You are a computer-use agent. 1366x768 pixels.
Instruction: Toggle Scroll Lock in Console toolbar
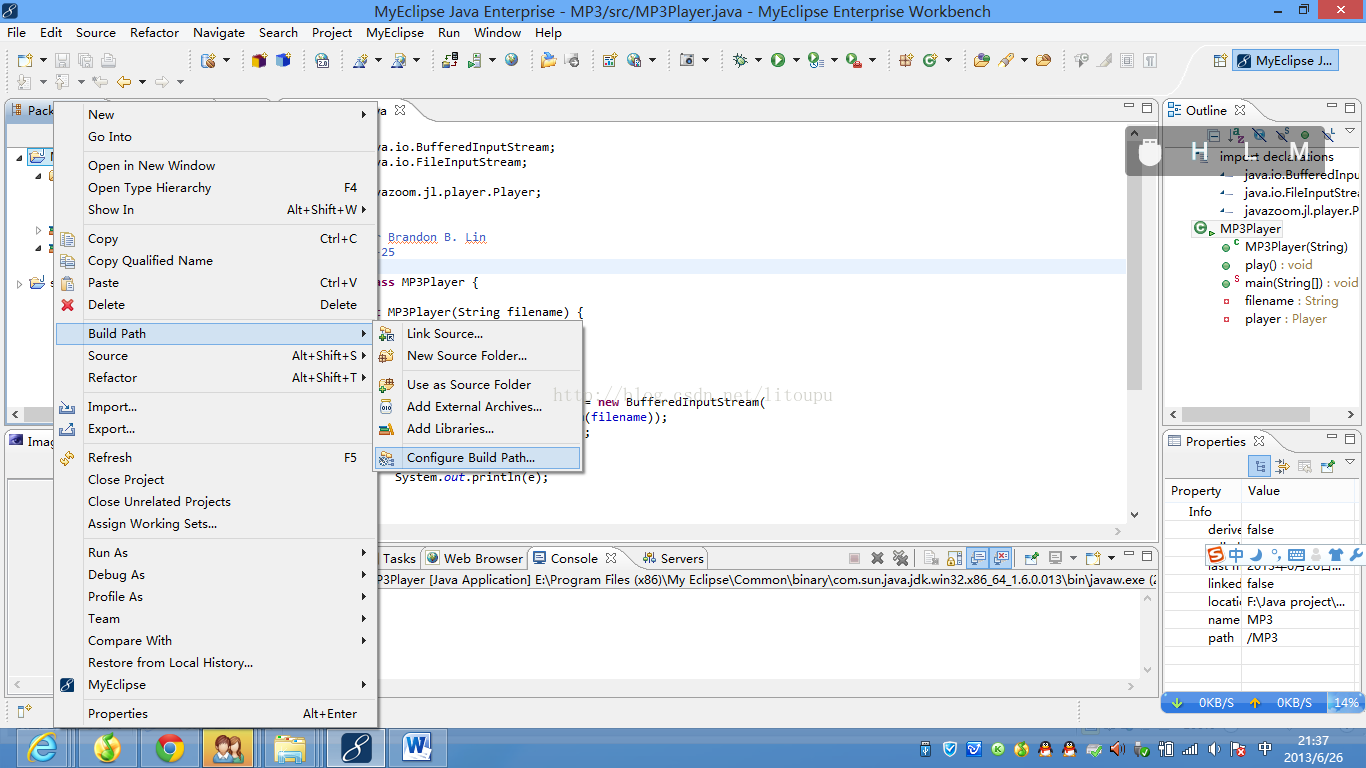[x=954, y=558]
